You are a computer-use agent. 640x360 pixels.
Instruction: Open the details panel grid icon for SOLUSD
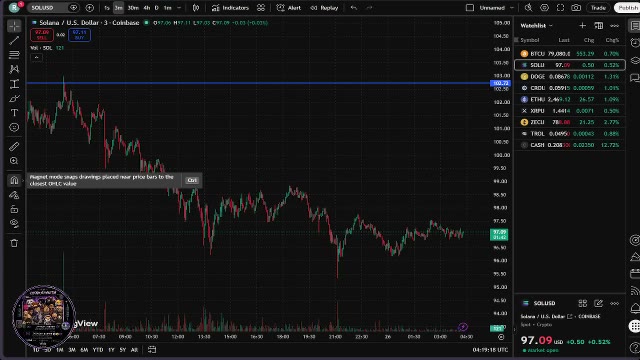[582, 303]
